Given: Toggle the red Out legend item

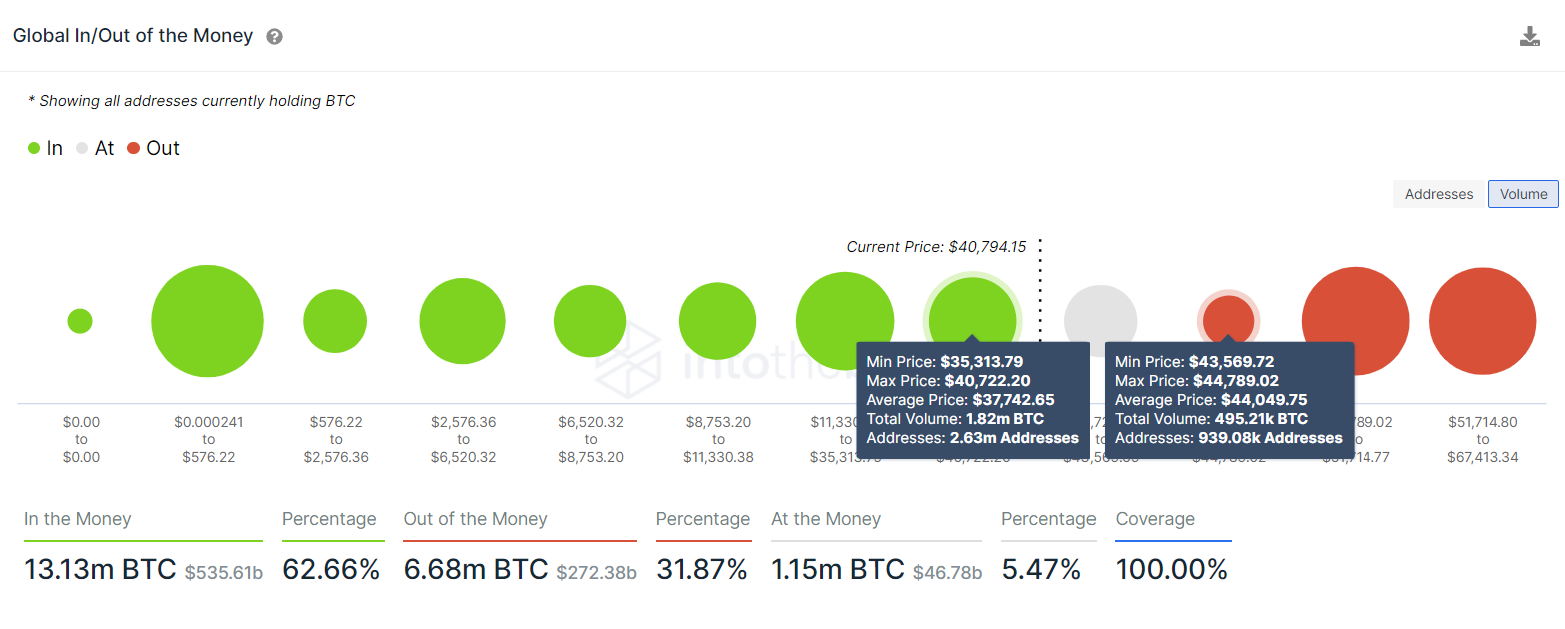Looking at the screenshot, I should [x=153, y=148].
